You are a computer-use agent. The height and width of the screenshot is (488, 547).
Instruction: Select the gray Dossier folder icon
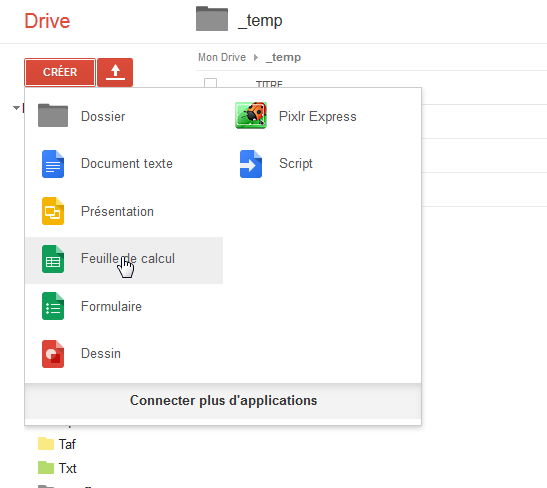pos(53,115)
